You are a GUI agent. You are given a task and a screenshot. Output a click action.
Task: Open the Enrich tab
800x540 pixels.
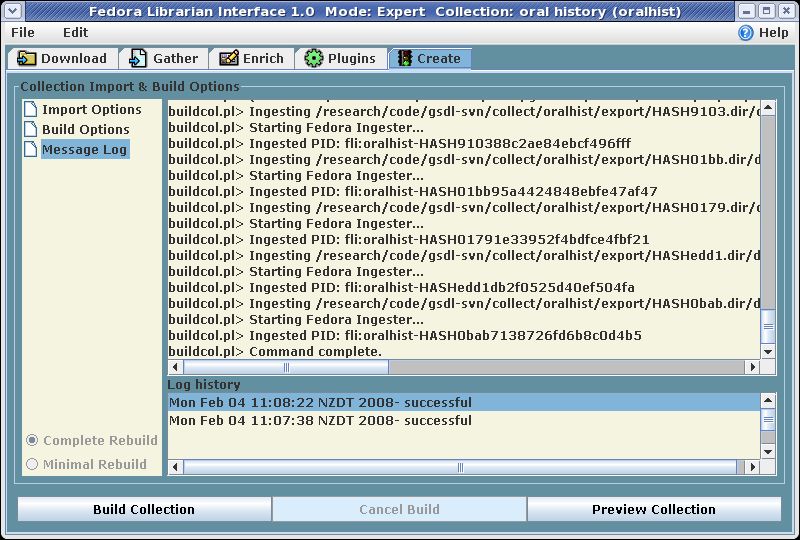(251, 59)
